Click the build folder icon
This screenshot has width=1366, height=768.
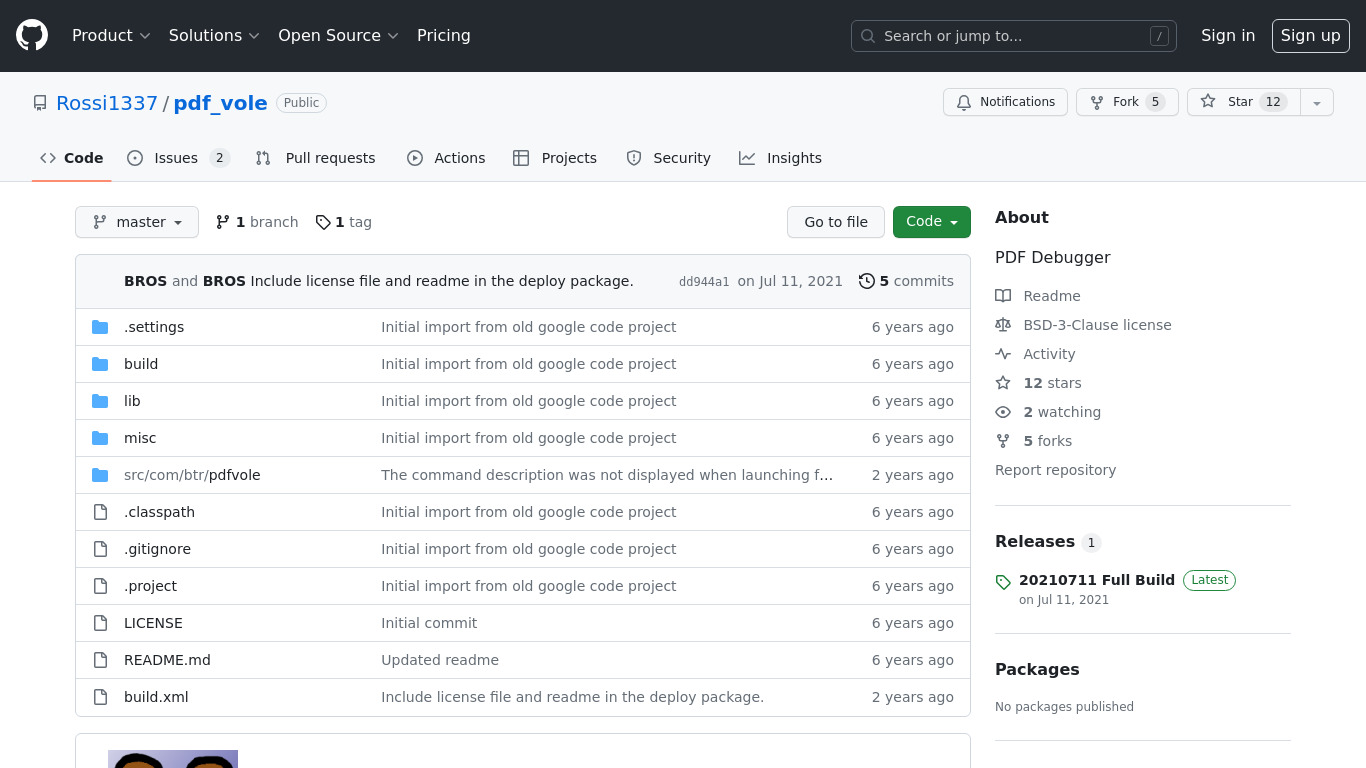click(100, 364)
